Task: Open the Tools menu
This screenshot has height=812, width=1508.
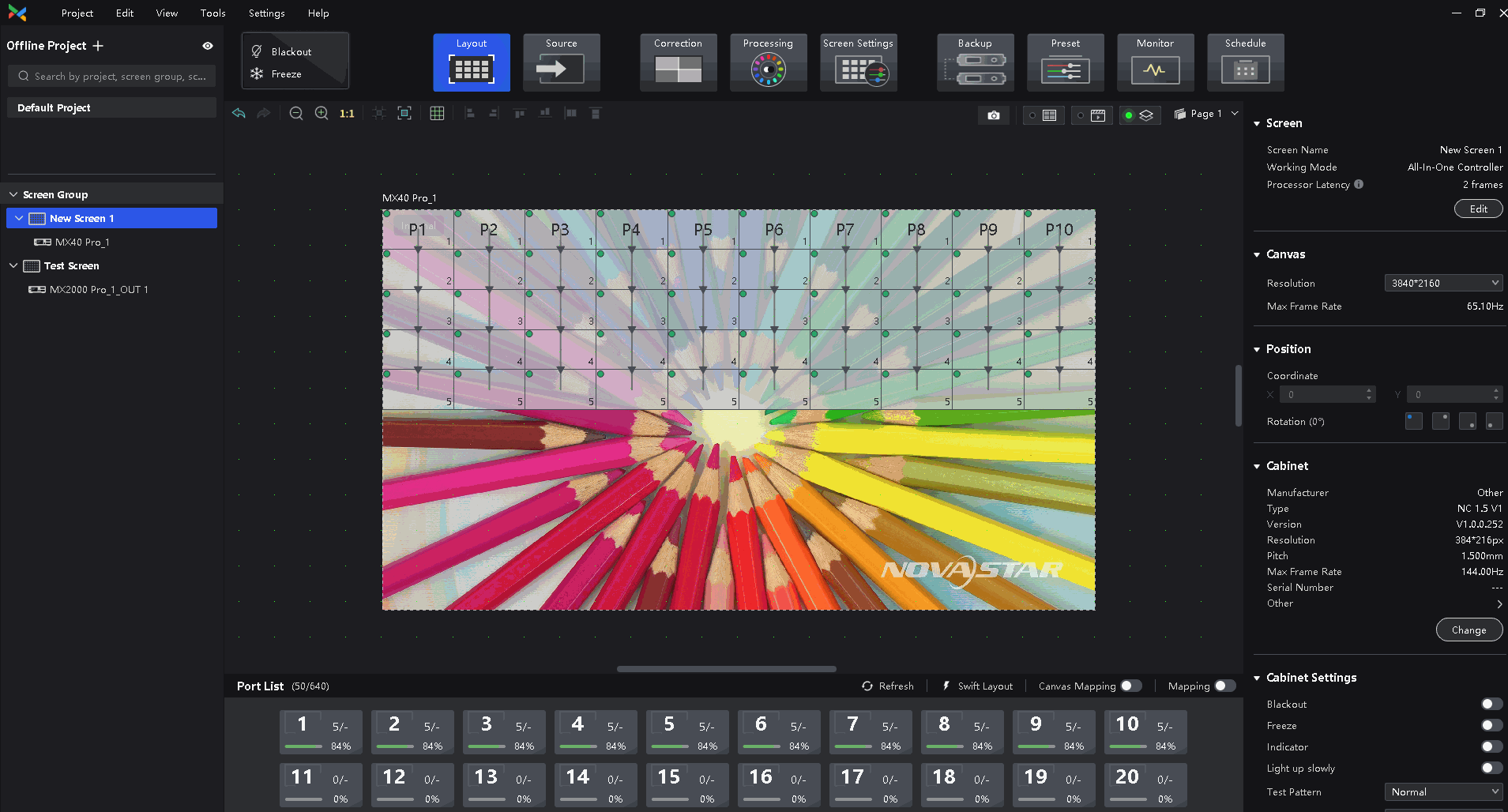Action: 213,13
